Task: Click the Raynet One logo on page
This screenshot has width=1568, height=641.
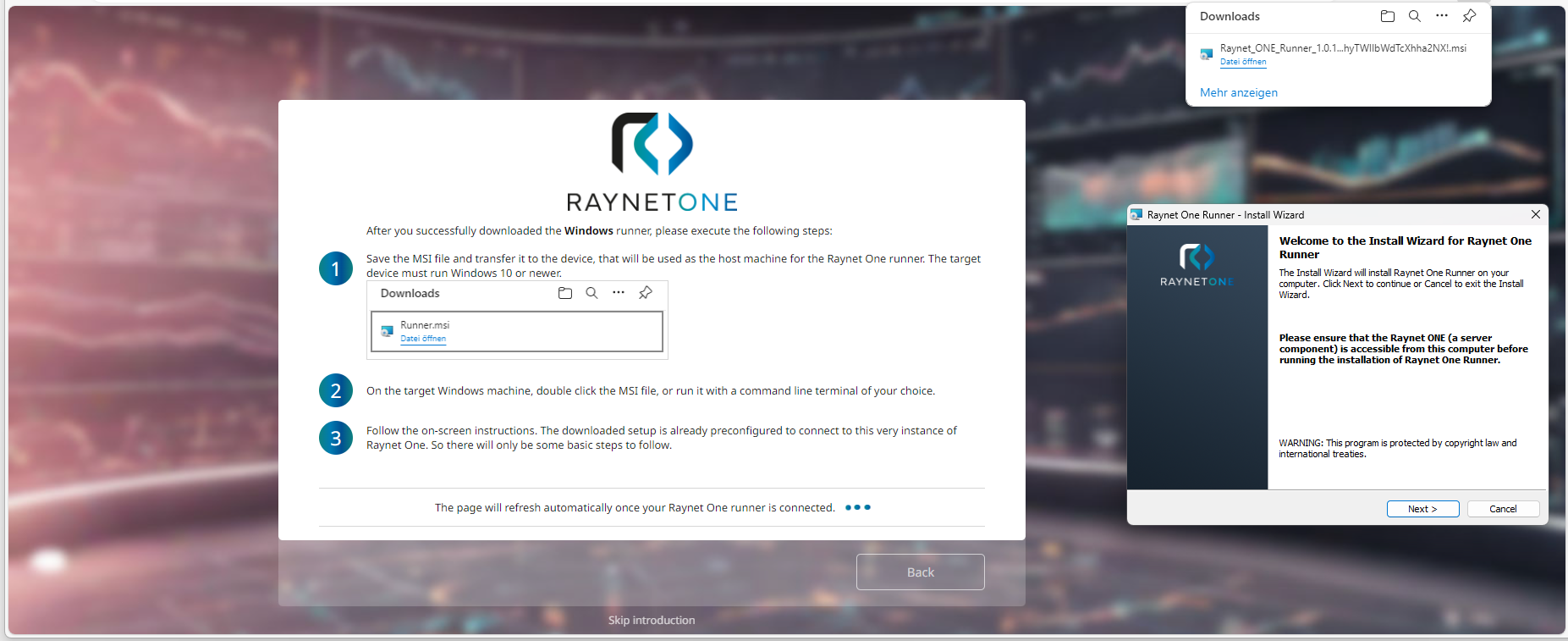Action: click(652, 144)
